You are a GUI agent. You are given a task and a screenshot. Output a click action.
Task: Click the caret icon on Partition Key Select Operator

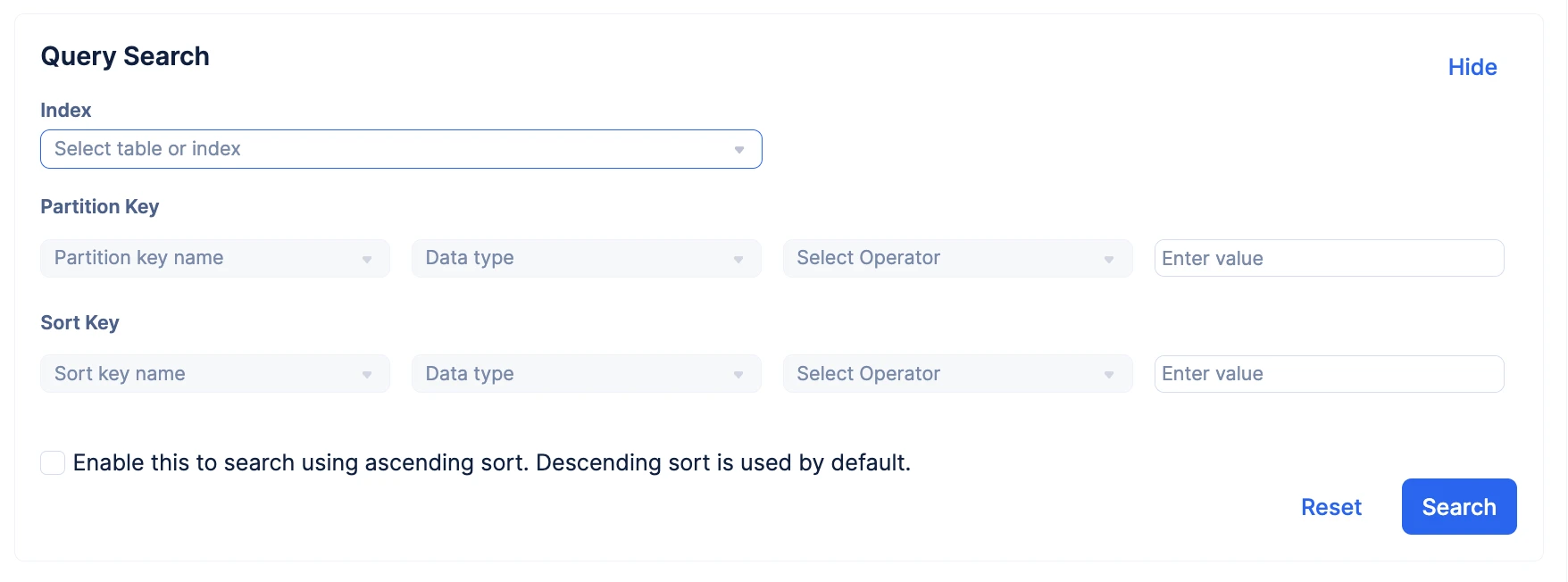click(1109, 260)
